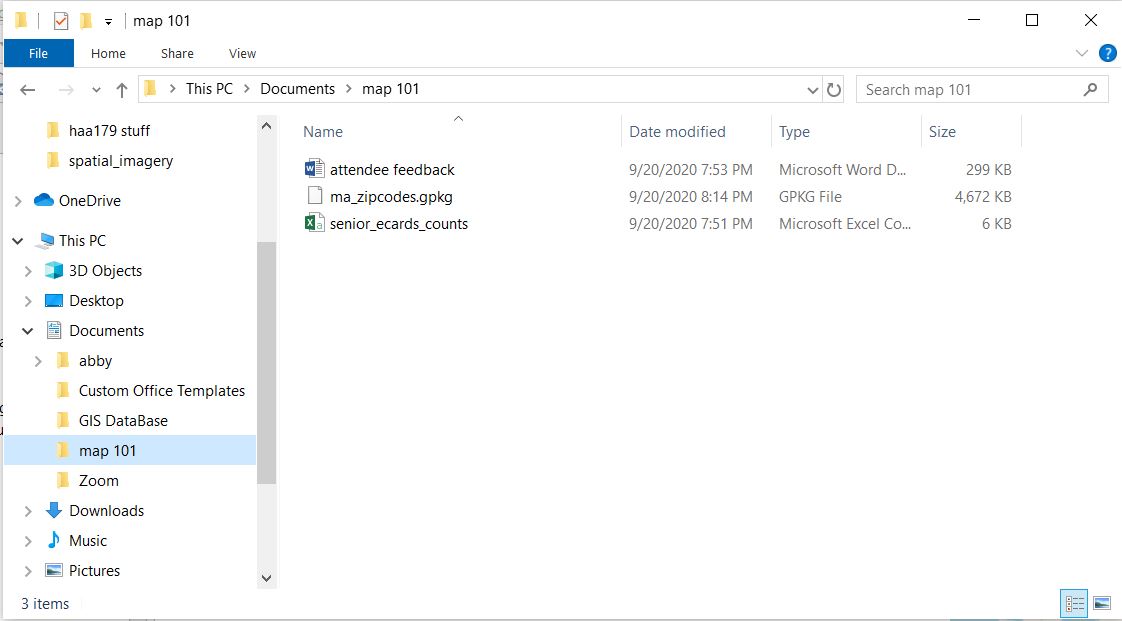Click the Word icon of attendee feedback
This screenshot has width=1122, height=621.
[314, 169]
